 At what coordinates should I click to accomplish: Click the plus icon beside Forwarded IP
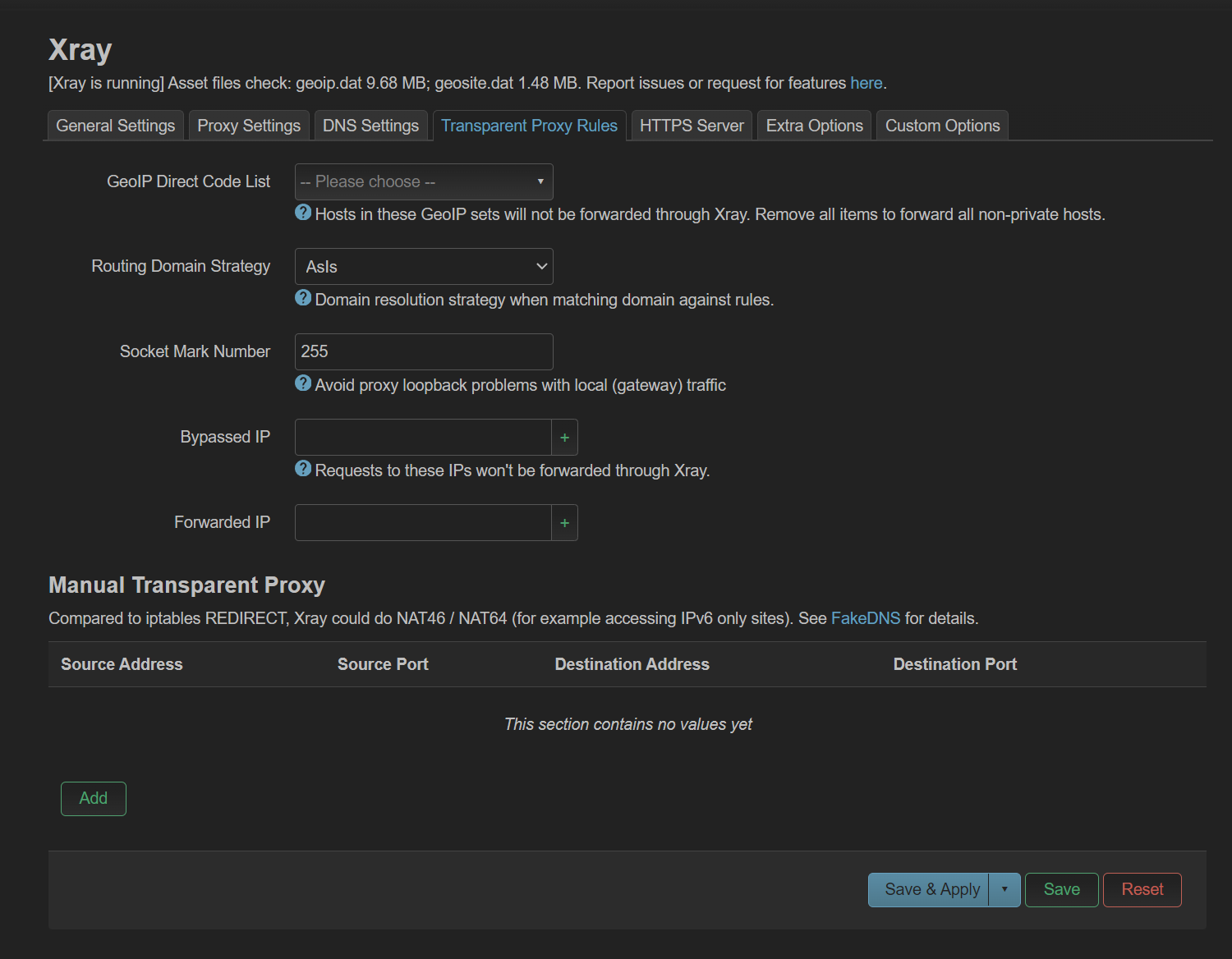tap(564, 523)
